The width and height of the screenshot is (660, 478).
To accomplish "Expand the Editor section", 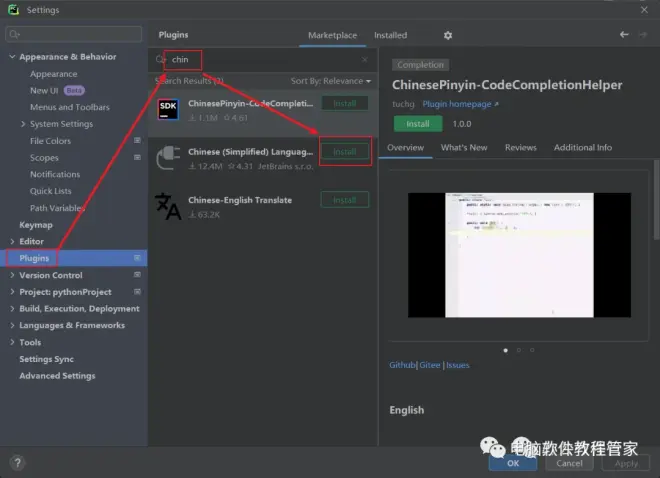I will (12, 241).
